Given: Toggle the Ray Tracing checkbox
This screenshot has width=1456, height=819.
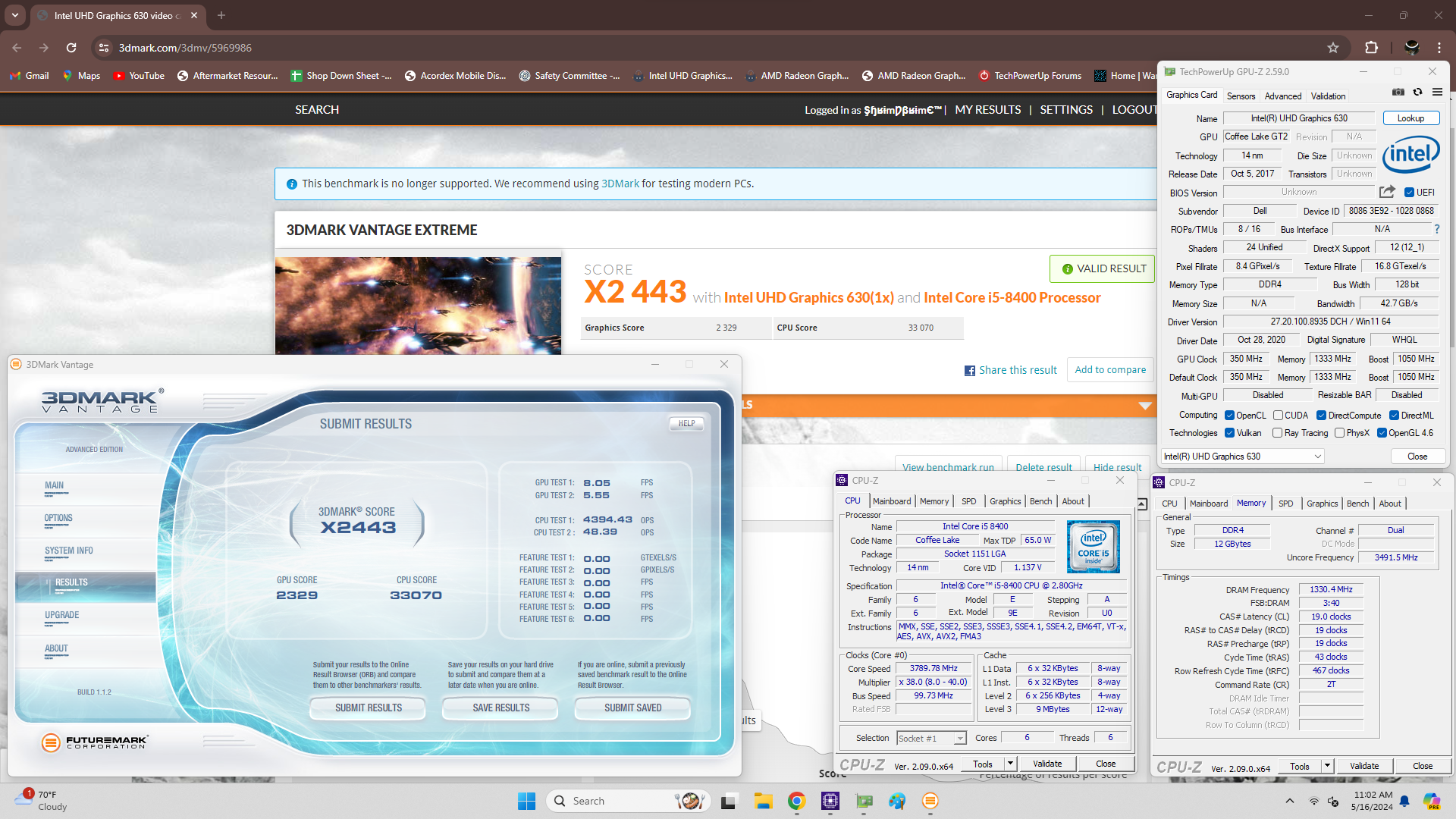Looking at the screenshot, I should click(x=1277, y=433).
